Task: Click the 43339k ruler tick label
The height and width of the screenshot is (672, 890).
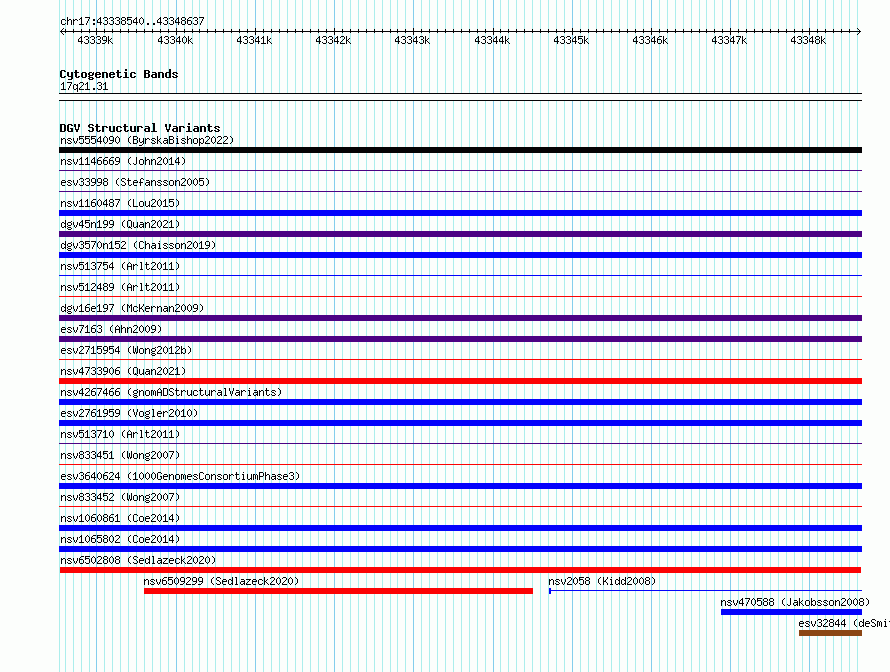Action: tap(95, 40)
